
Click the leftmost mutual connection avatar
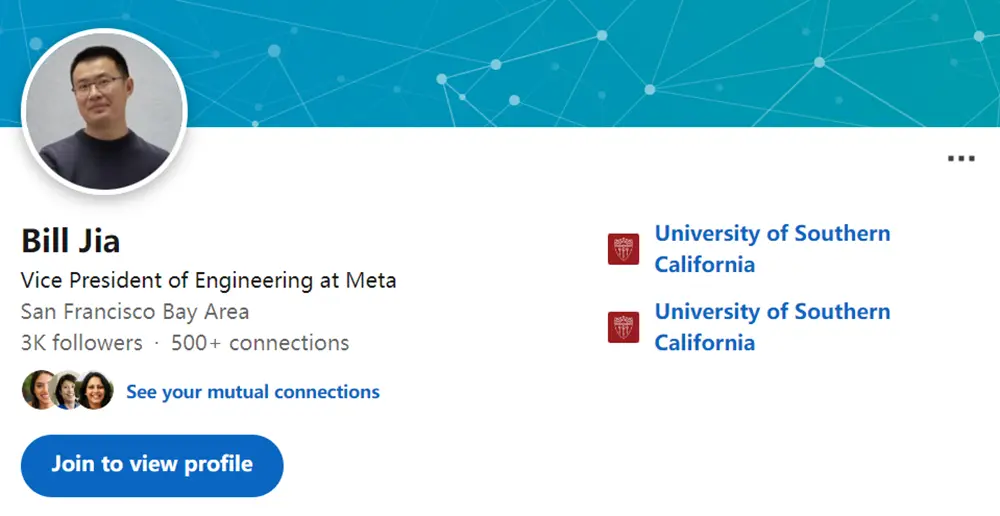(37, 391)
